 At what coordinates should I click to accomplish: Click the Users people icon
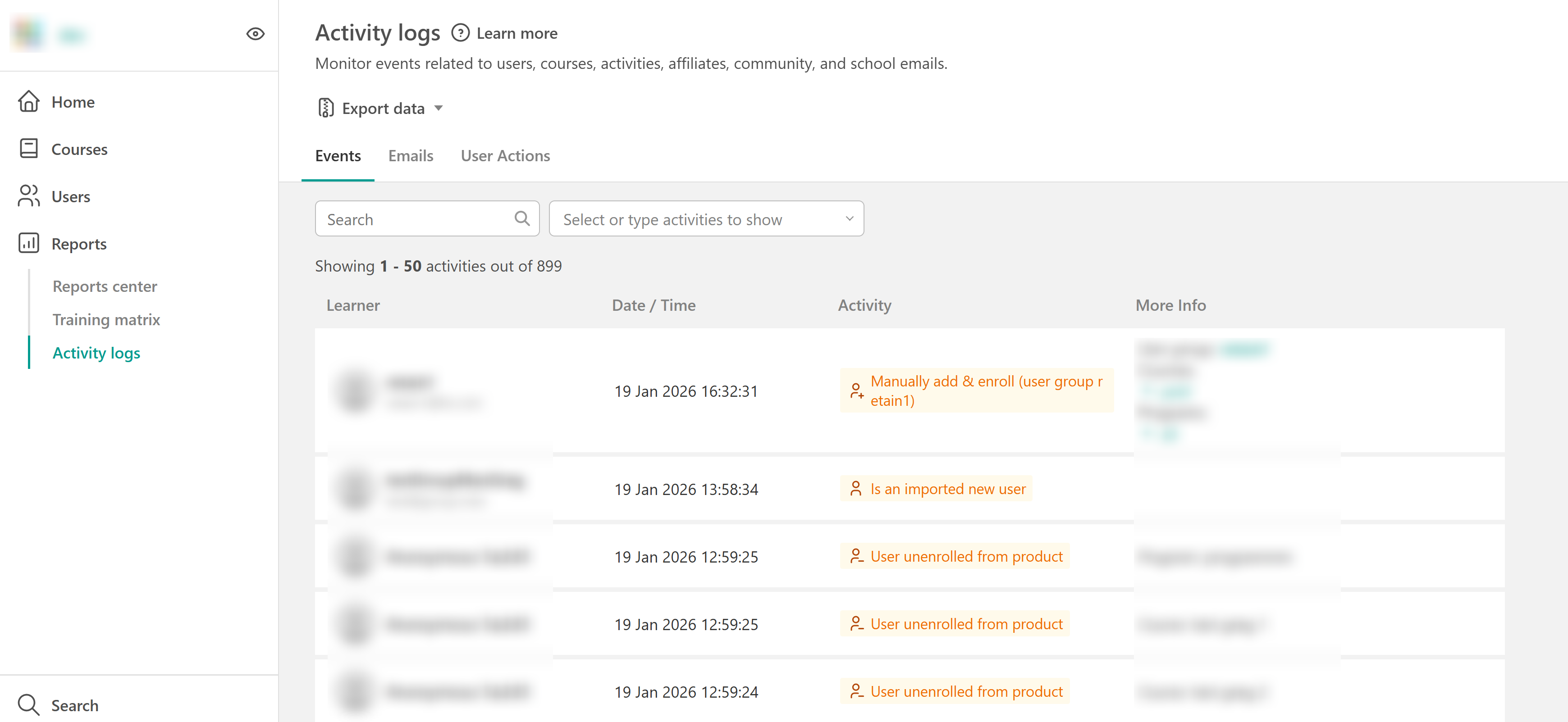28,196
